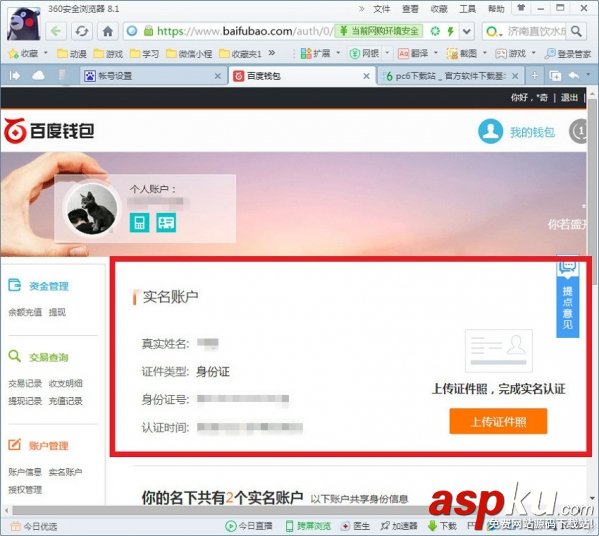The width and height of the screenshot is (599, 536).
Task: Open 充值记录 link
Action: click(66, 401)
